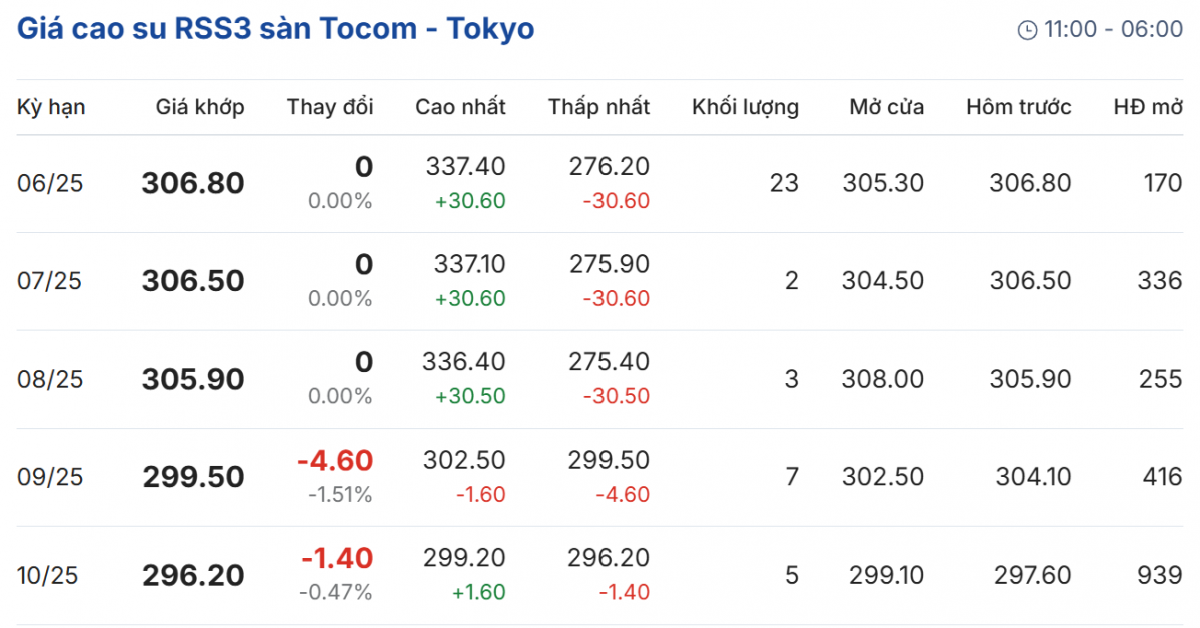Sort by the Khối lượng column header
This screenshot has width=1200, height=628.
coord(745,107)
